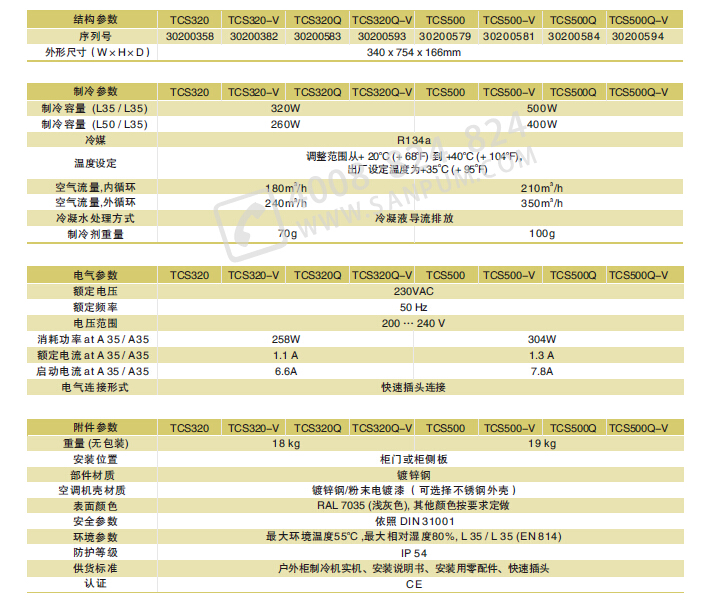This screenshot has height=603, width=710.
Task: Click the 50 Hz rated frequency value
Action: pyautogui.click(x=414, y=307)
